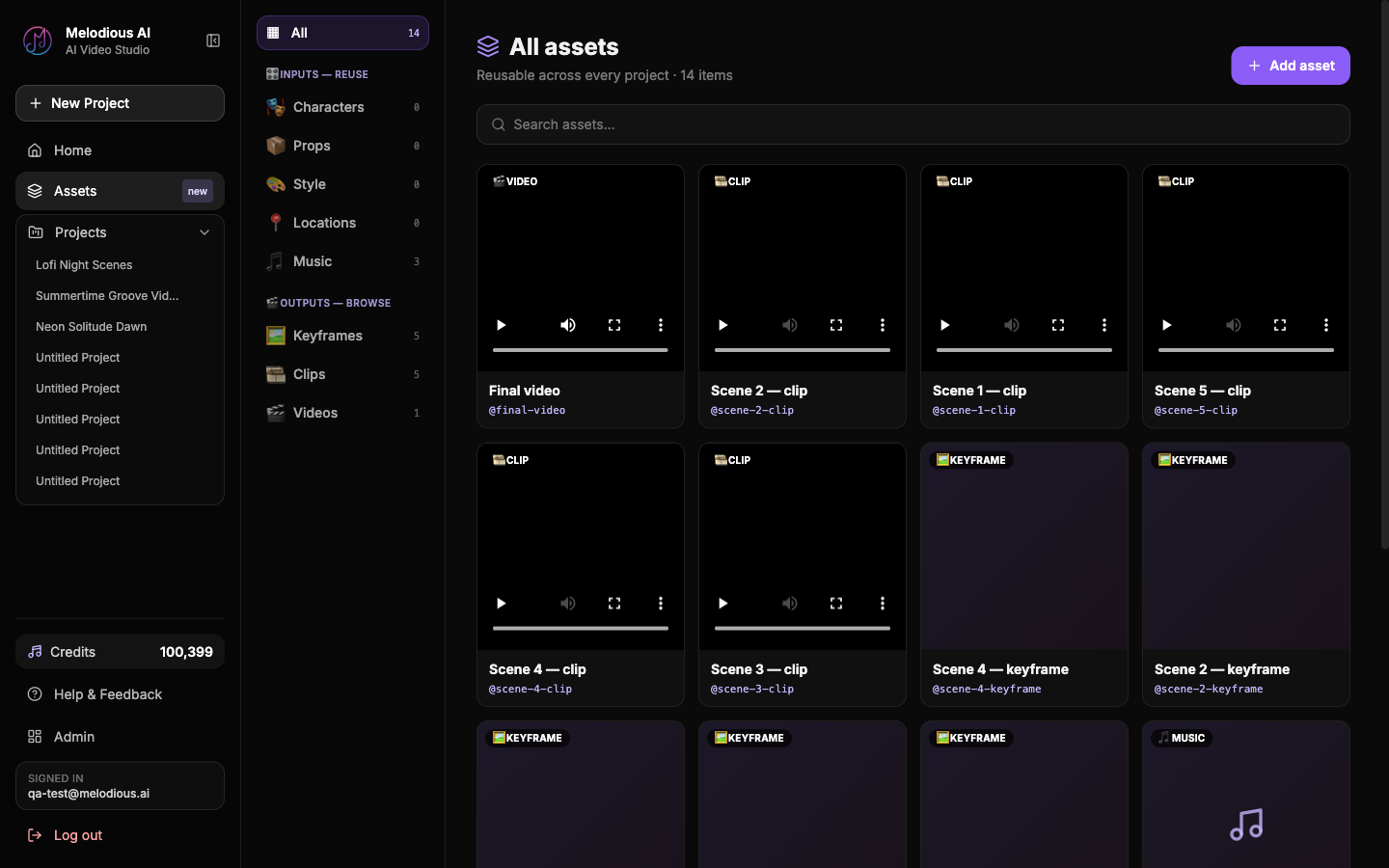Select the All assets filter
The height and width of the screenshot is (868, 1389).
pyautogui.click(x=342, y=33)
